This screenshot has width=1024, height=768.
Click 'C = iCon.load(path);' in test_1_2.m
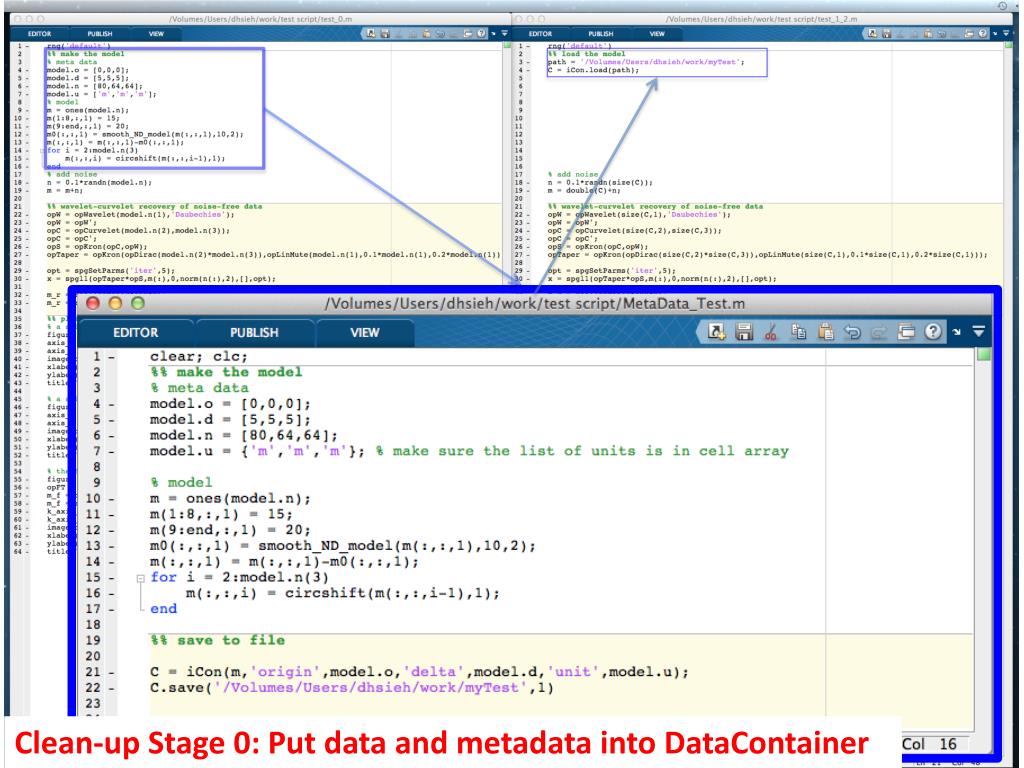click(593, 70)
